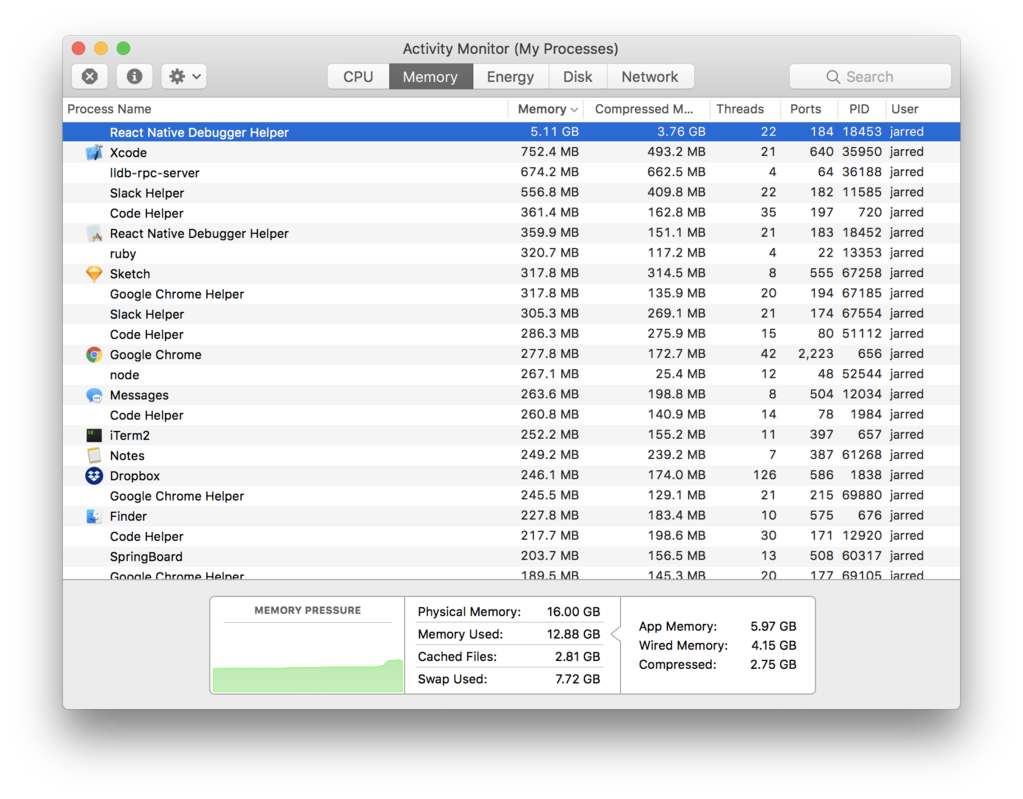Click the Finder face icon
Viewport: 1023px width, 799px height.
(x=94, y=516)
